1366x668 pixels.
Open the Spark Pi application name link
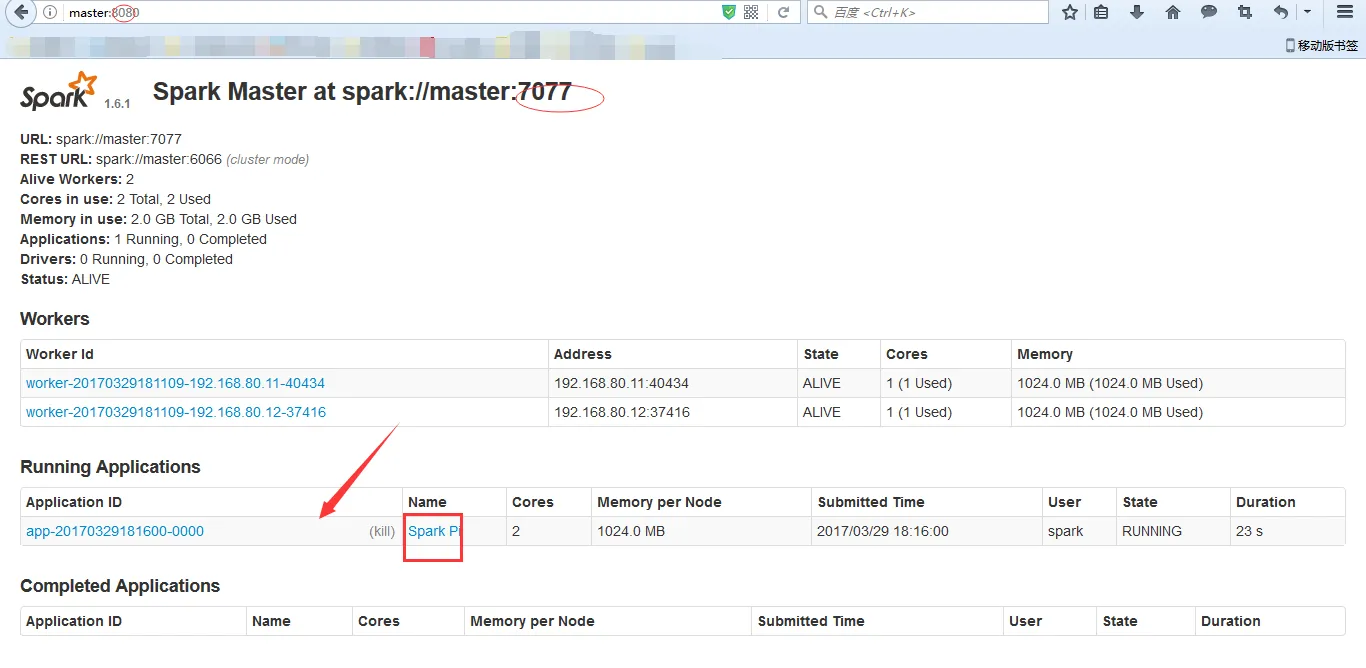coord(434,531)
